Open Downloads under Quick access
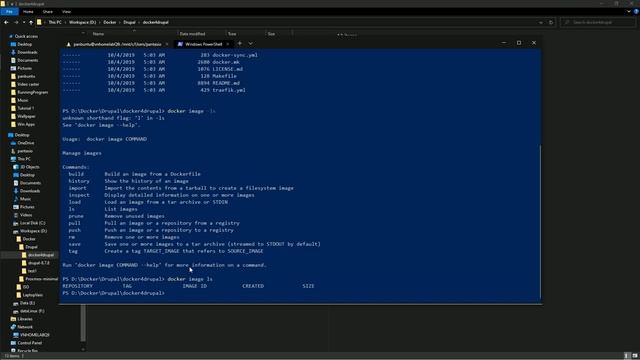Viewport: 640px width, 360px height. pos(27,52)
